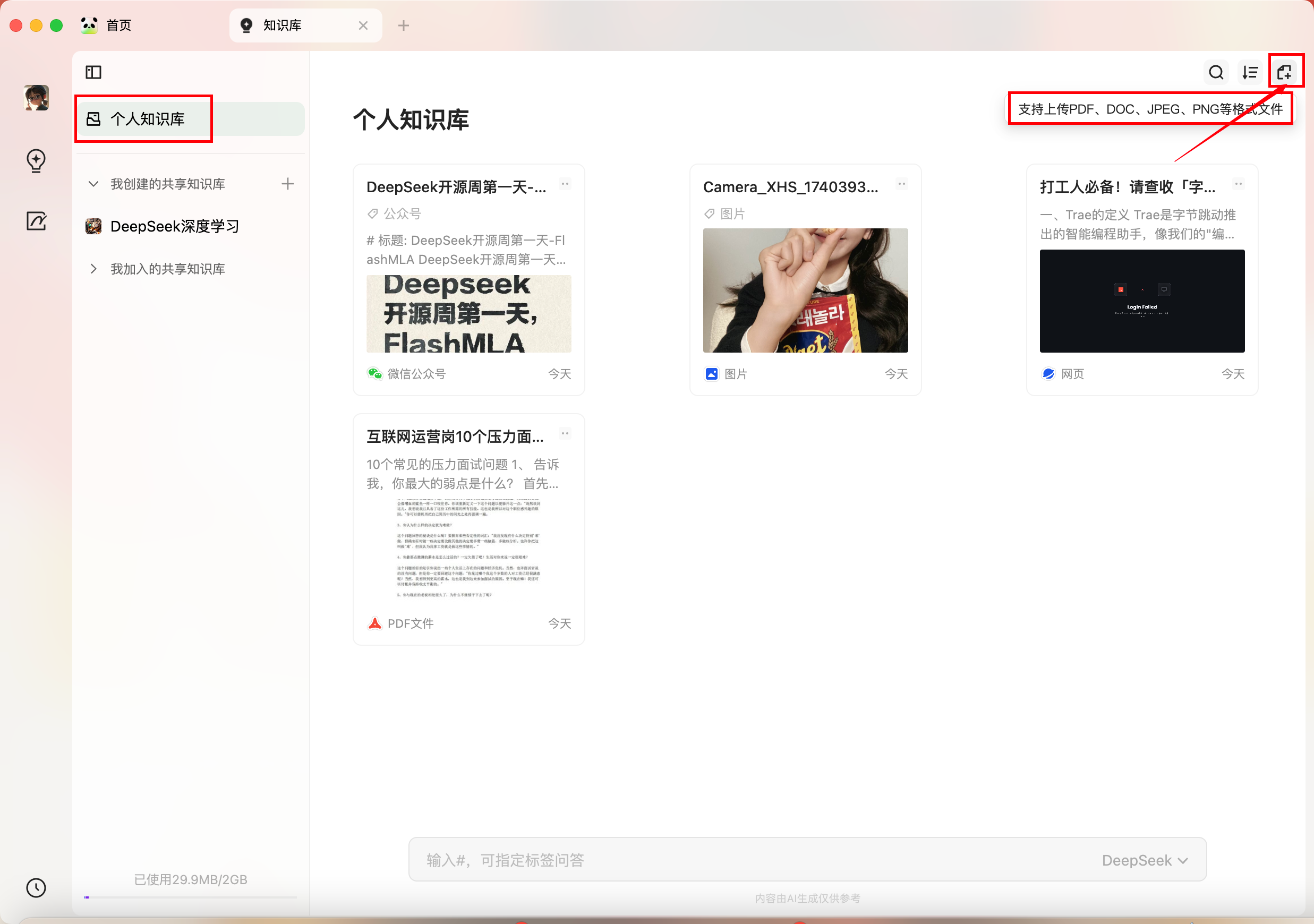The image size is (1314, 924).
Task: Click the user avatar in sidebar
Action: click(x=36, y=98)
